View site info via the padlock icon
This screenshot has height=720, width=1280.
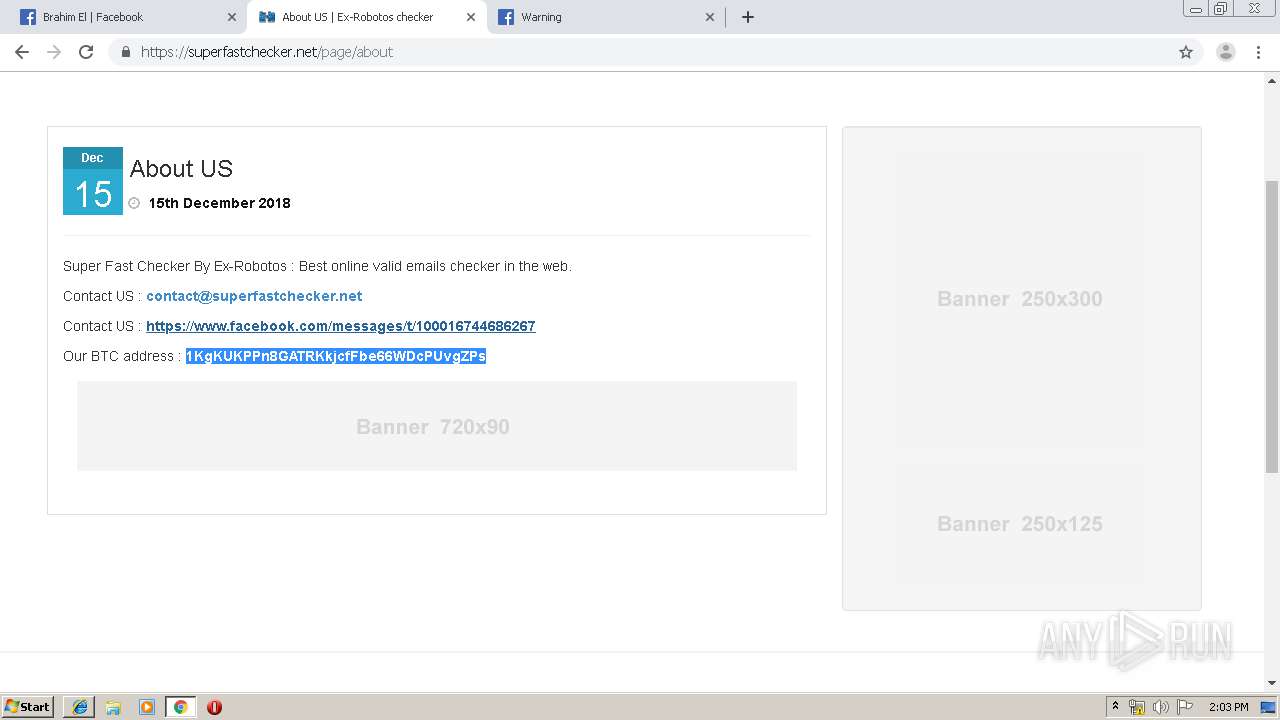pyautogui.click(x=125, y=52)
